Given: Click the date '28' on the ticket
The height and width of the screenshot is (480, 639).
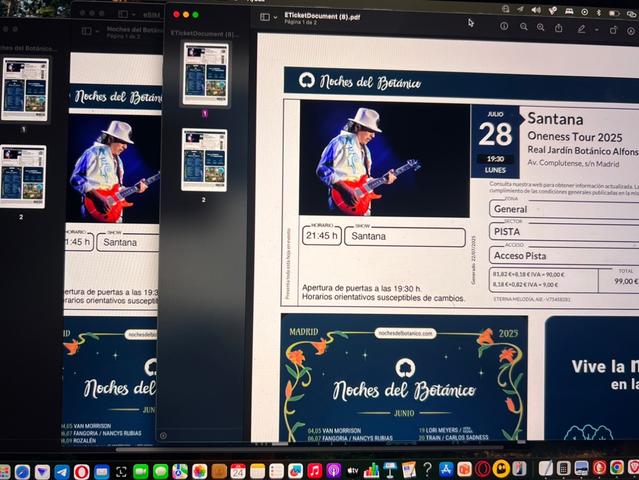Looking at the screenshot, I should coord(495,134).
